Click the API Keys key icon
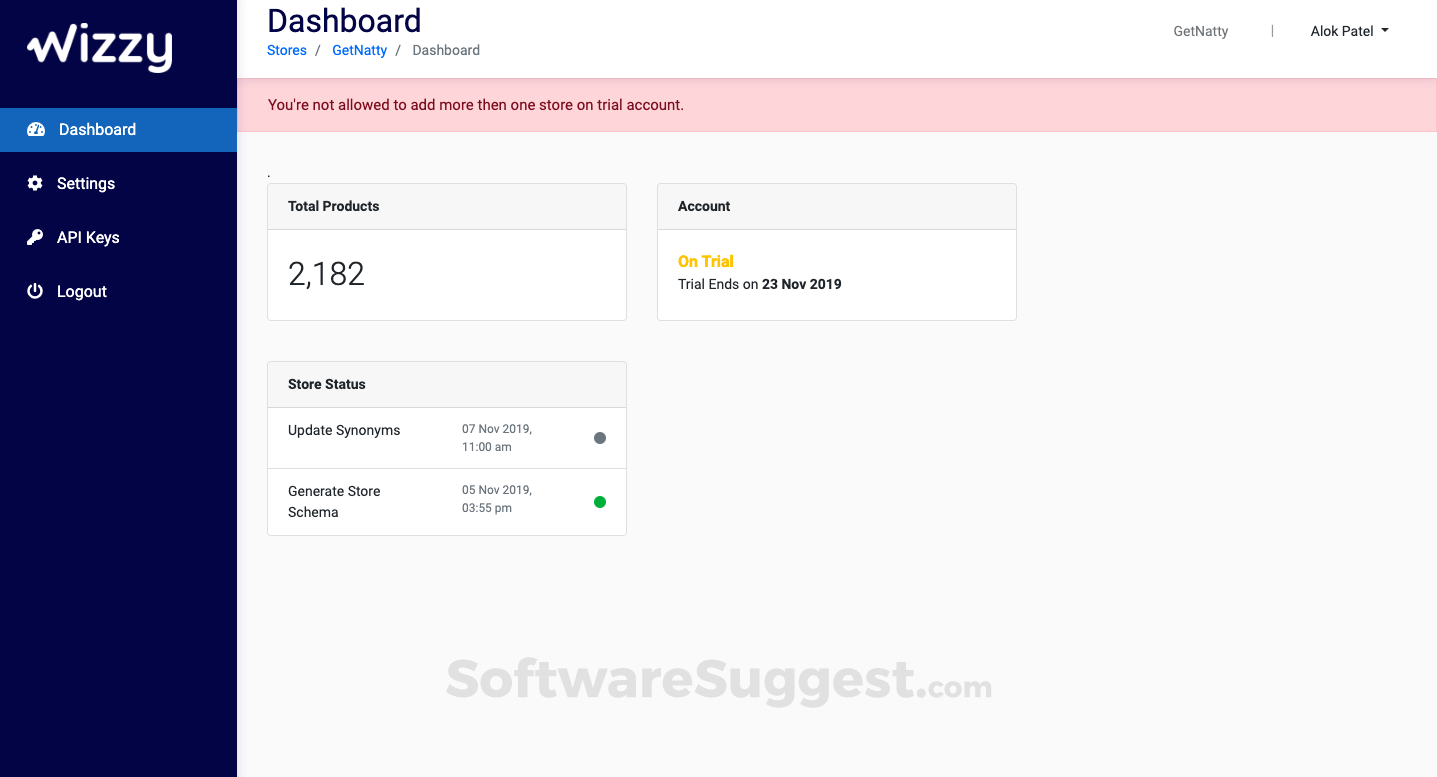Viewport: 1437px width, 777px height. click(x=35, y=237)
